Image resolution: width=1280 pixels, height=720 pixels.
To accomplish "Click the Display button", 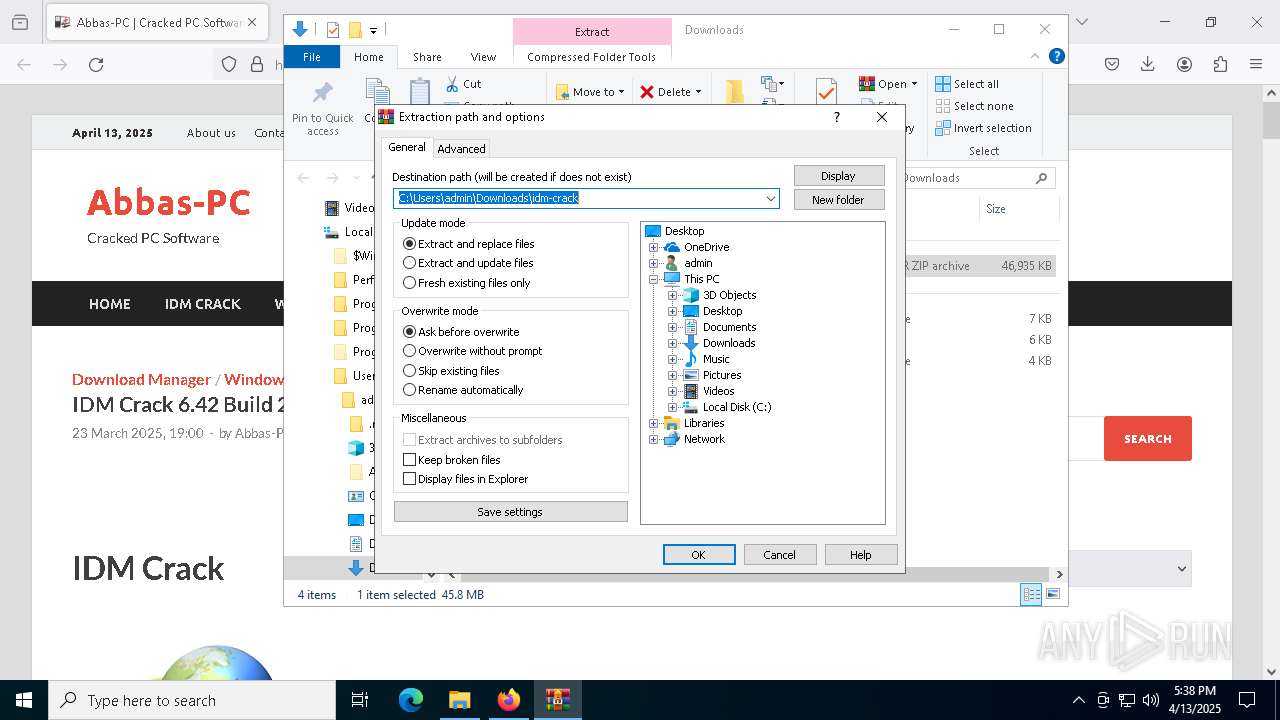I will pos(838,176).
